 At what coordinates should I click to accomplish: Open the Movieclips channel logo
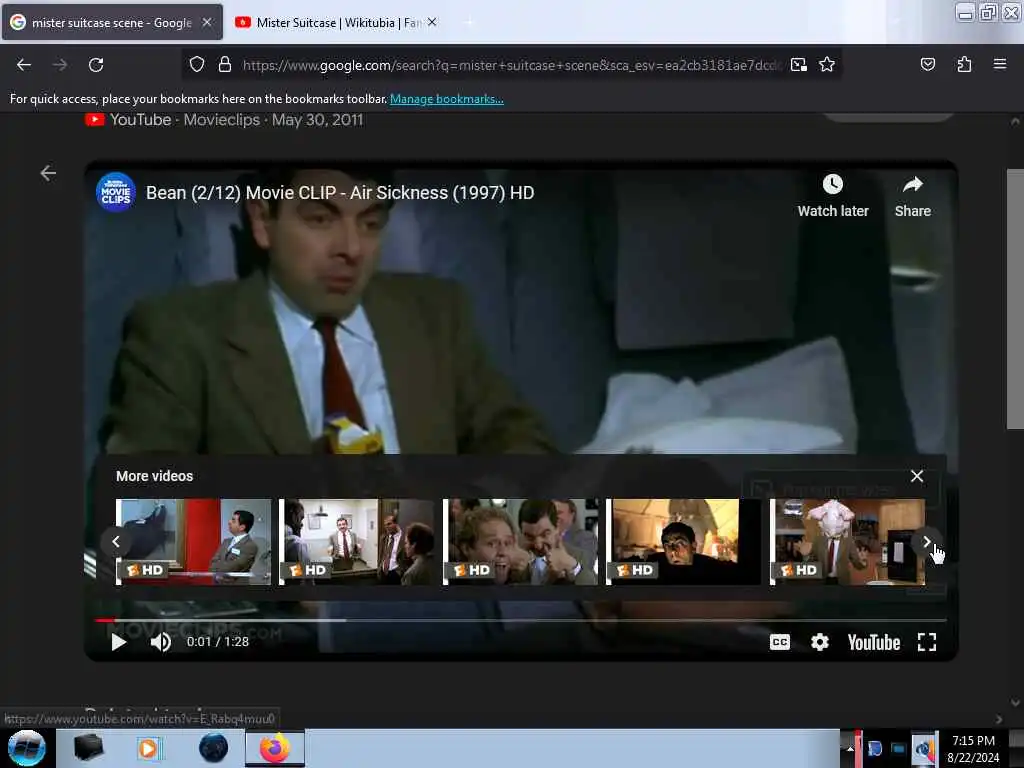116,193
